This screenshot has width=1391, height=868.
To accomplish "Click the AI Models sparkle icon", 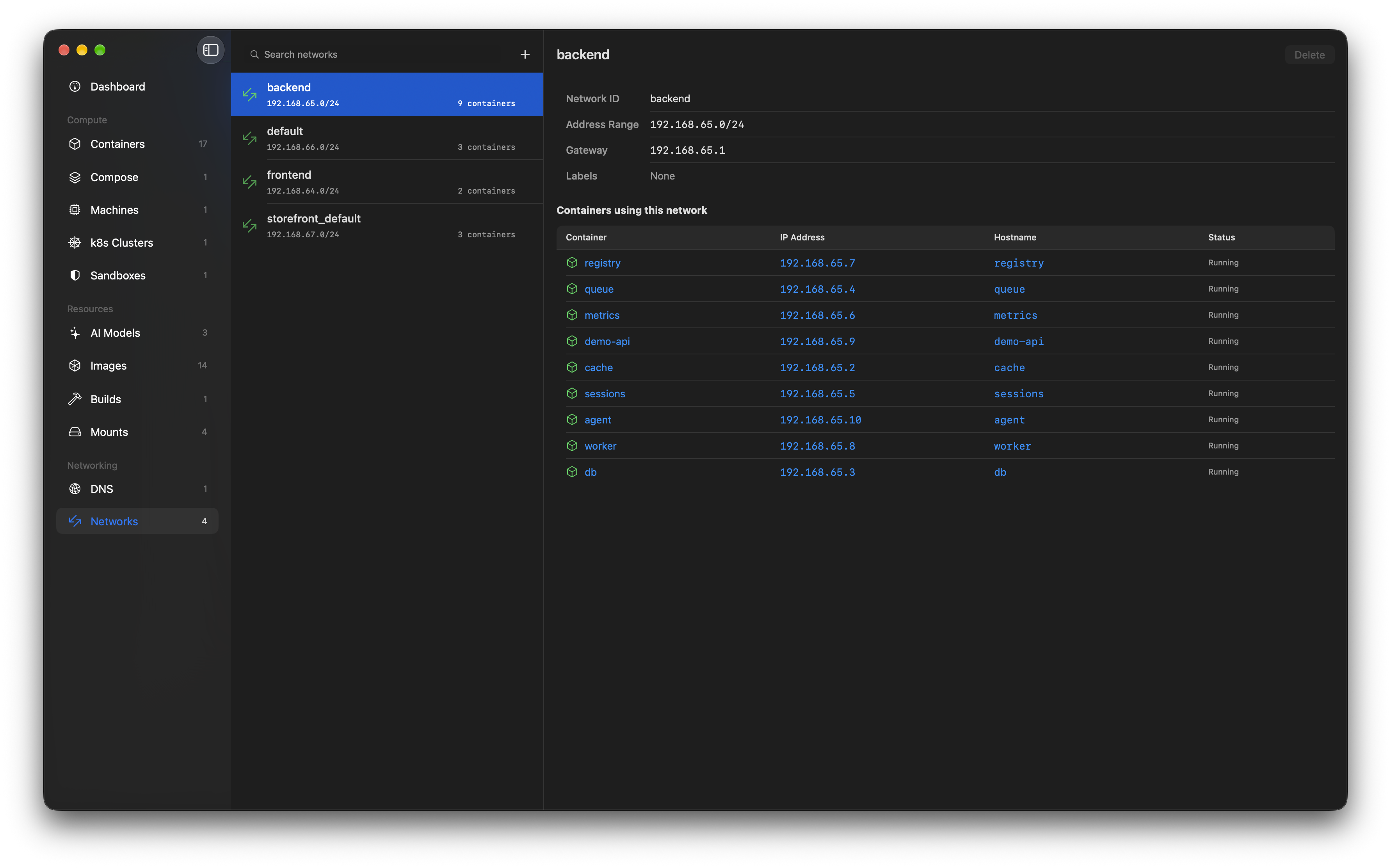I will tap(75, 333).
